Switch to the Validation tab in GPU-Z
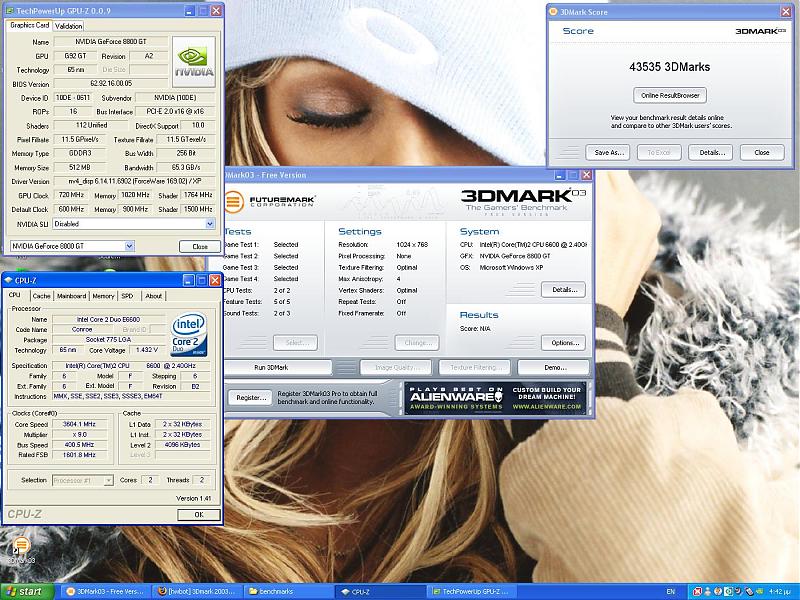 coord(68,26)
